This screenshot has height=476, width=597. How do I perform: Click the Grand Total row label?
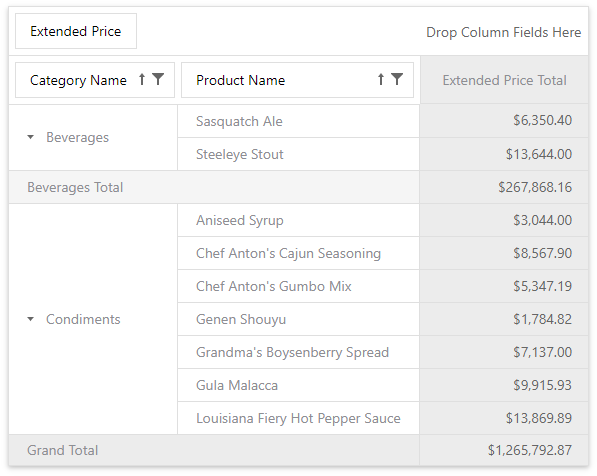pyautogui.click(x=62, y=450)
